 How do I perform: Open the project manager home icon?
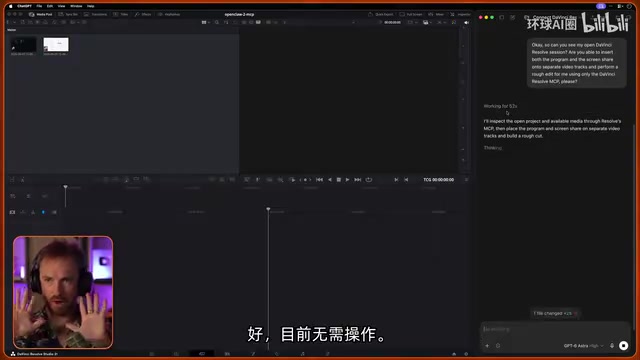[454, 354]
